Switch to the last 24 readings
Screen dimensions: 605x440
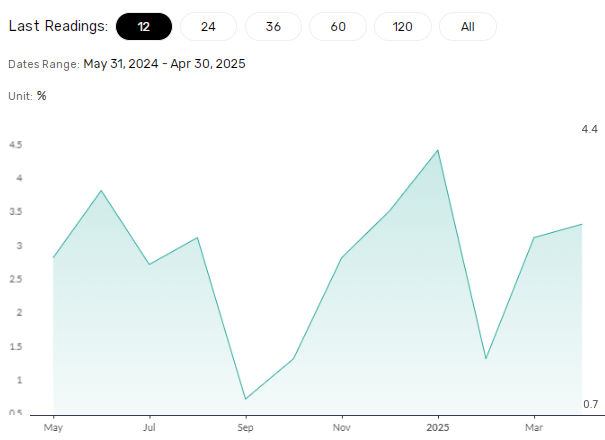point(208,26)
